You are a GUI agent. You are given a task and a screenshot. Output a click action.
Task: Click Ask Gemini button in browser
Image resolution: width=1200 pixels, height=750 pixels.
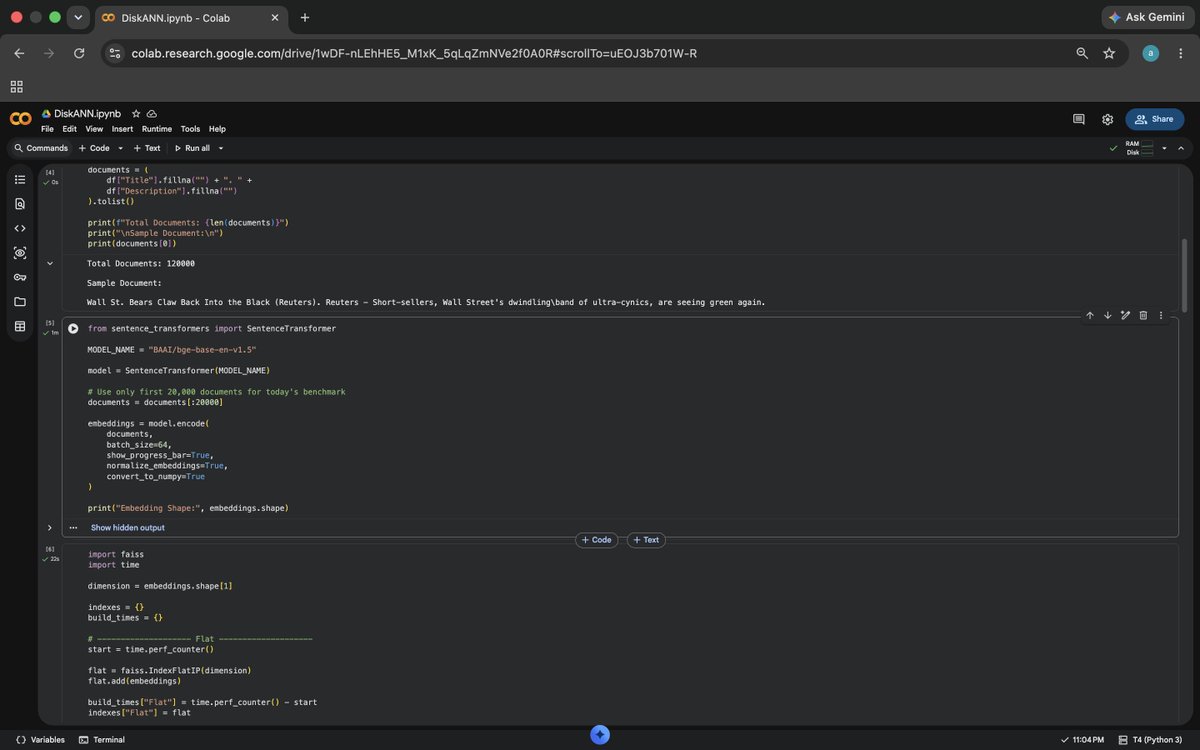pos(1147,17)
